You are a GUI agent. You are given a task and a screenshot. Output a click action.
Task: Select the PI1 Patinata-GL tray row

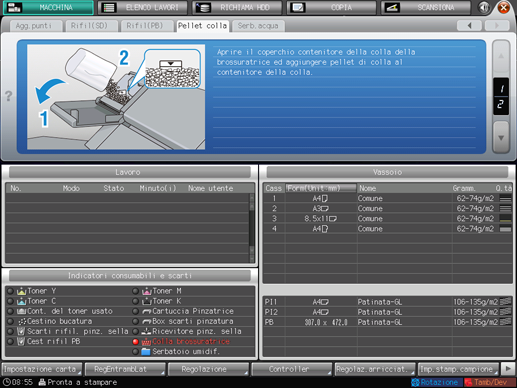coord(388,302)
